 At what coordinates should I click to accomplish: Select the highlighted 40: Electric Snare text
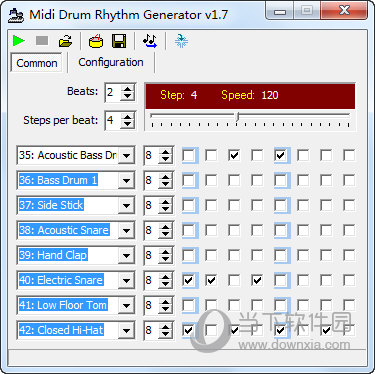coord(61,280)
